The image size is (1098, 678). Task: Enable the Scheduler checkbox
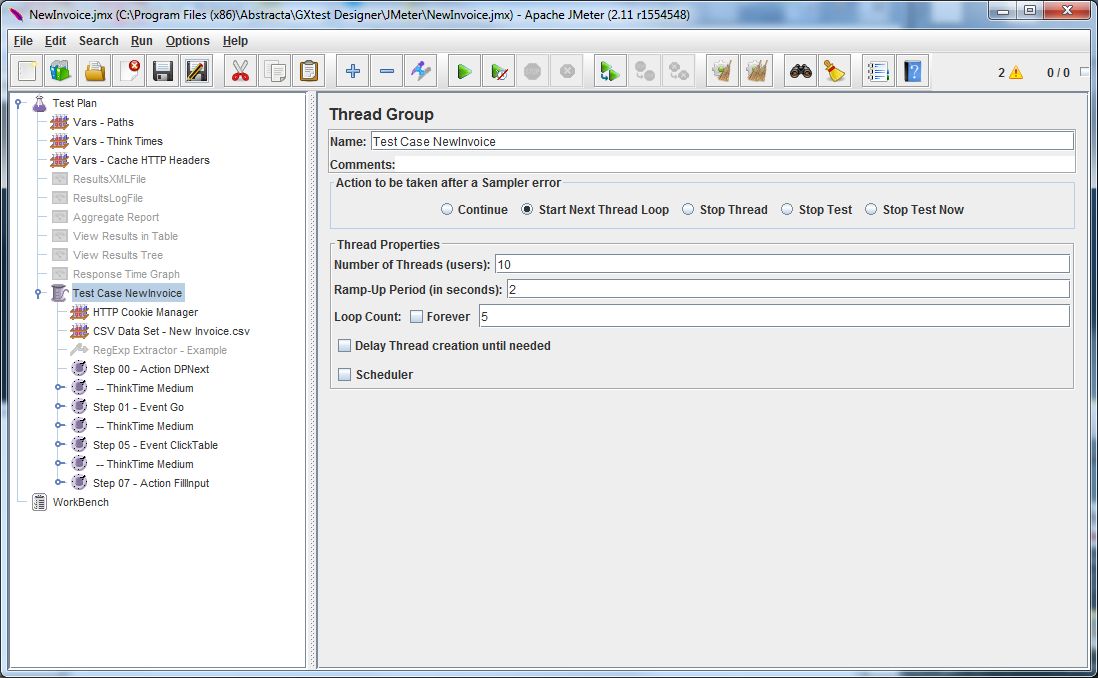pyautogui.click(x=345, y=375)
